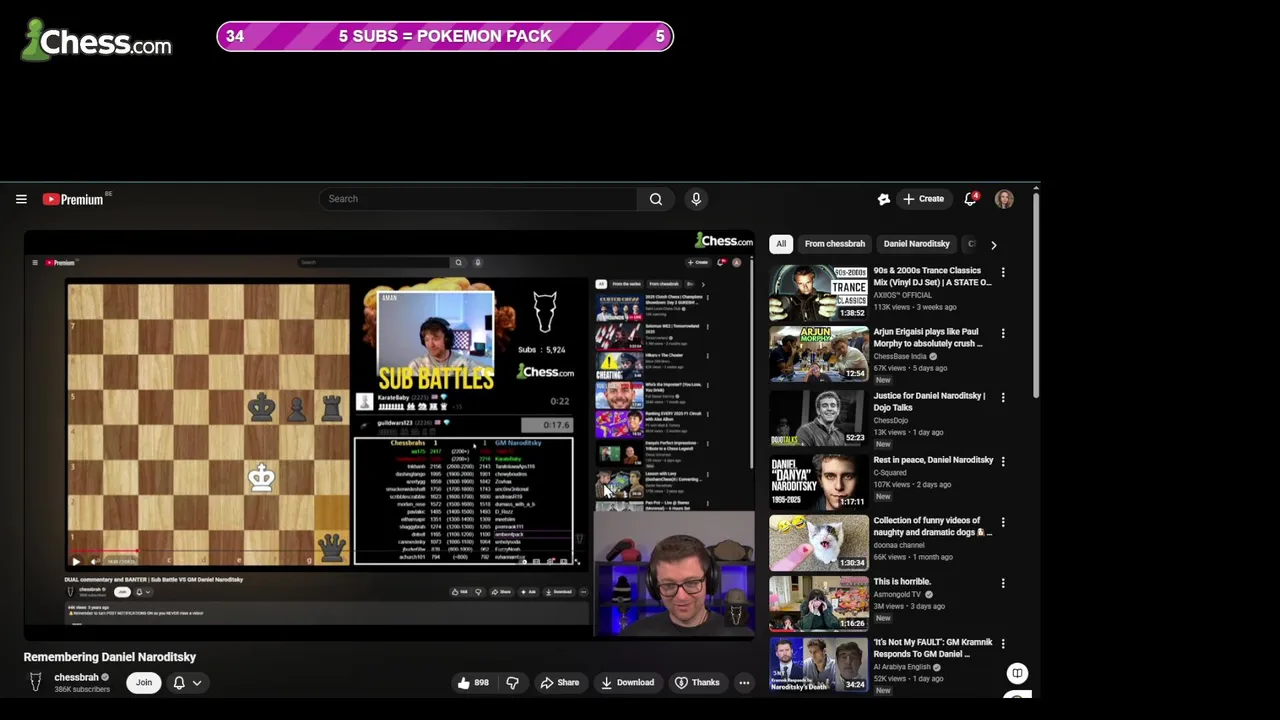The image size is (1280, 720).
Task: Open Arjun Erigaisi Morphy video thumbnail
Action: coord(819,354)
